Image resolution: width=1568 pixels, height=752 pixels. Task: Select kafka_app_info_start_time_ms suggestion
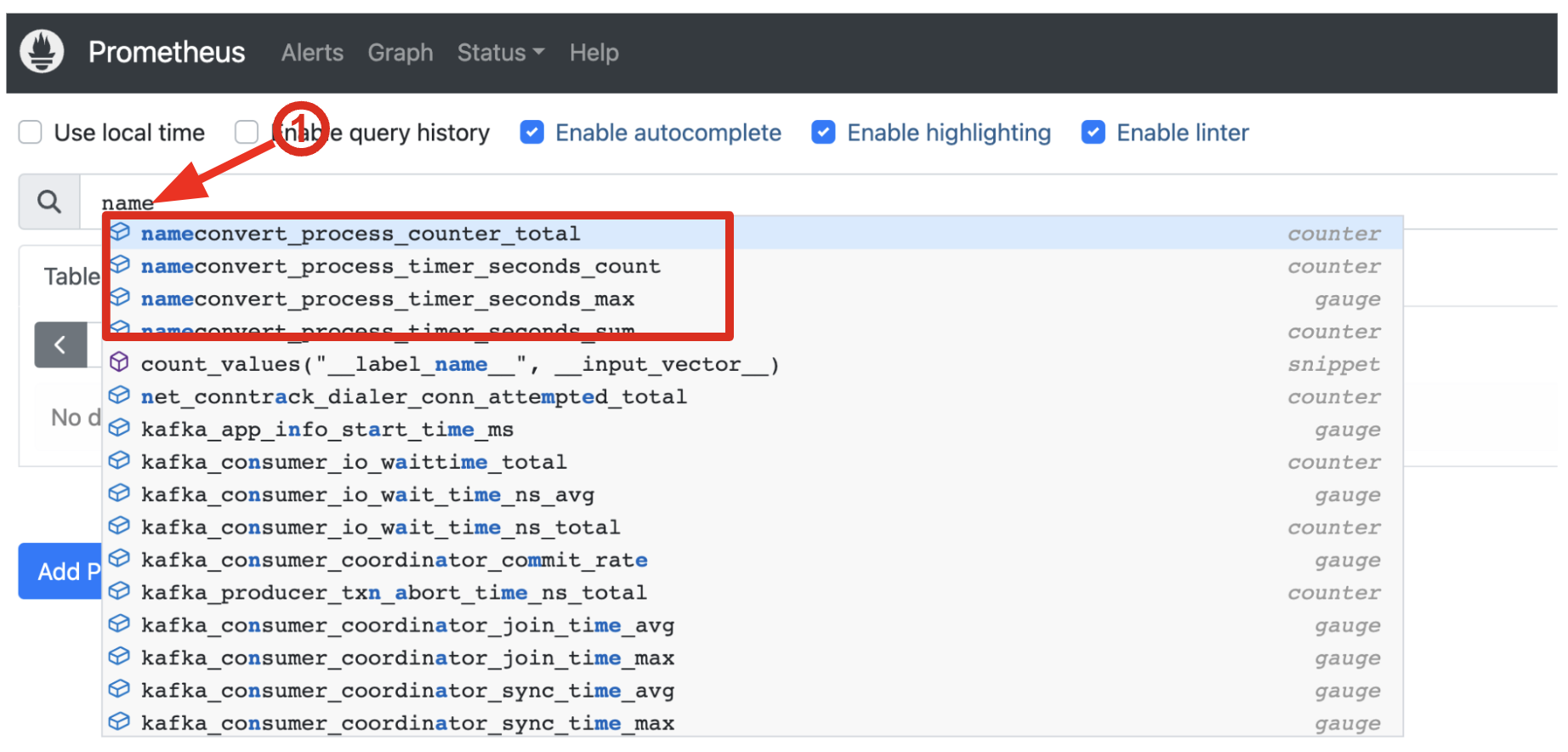tap(753, 429)
